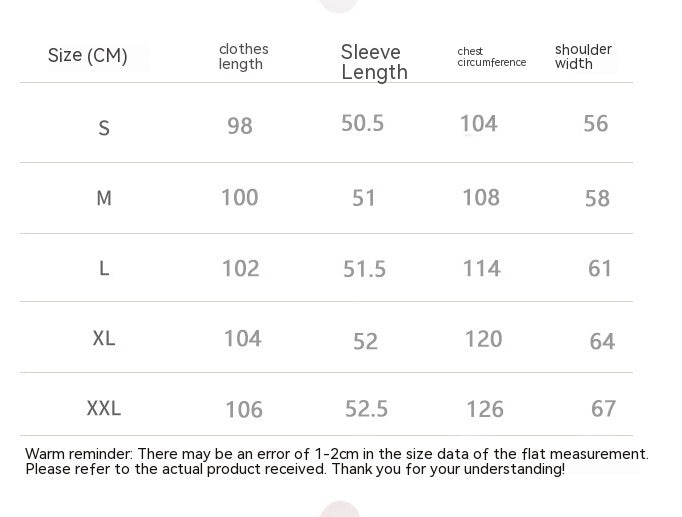This screenshot has height=517, width=682.
Task: Select the M size row label
Action: pos(104,198)
